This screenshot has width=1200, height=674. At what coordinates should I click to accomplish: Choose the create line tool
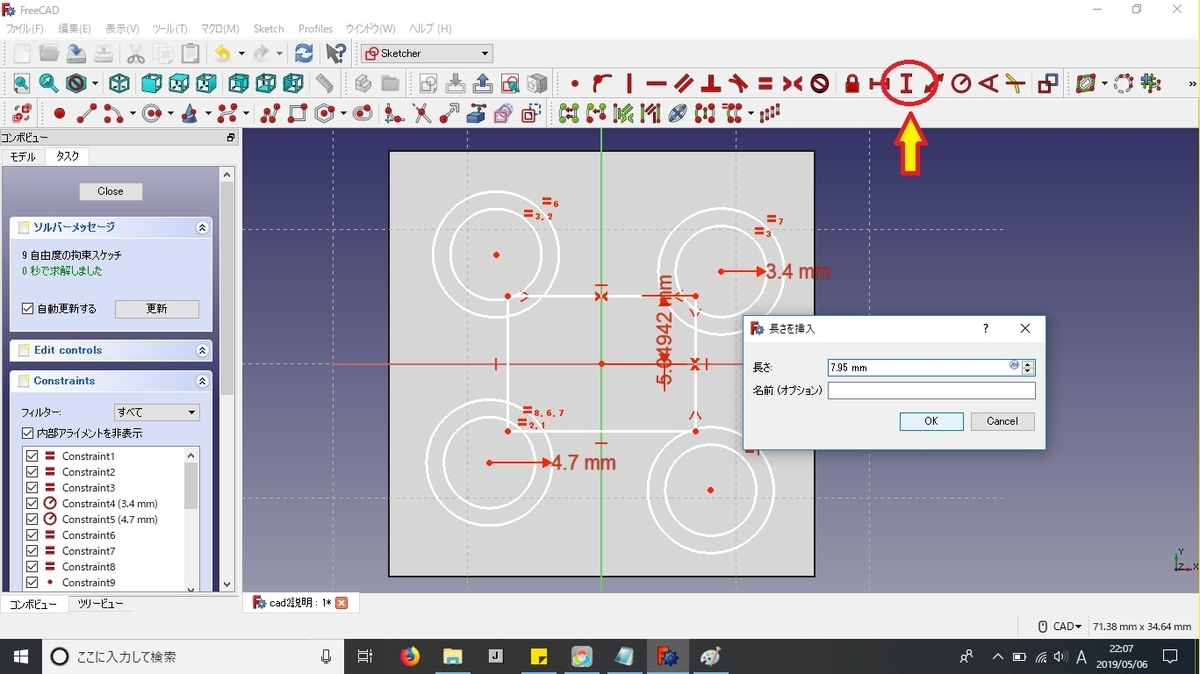click(87, 113)
